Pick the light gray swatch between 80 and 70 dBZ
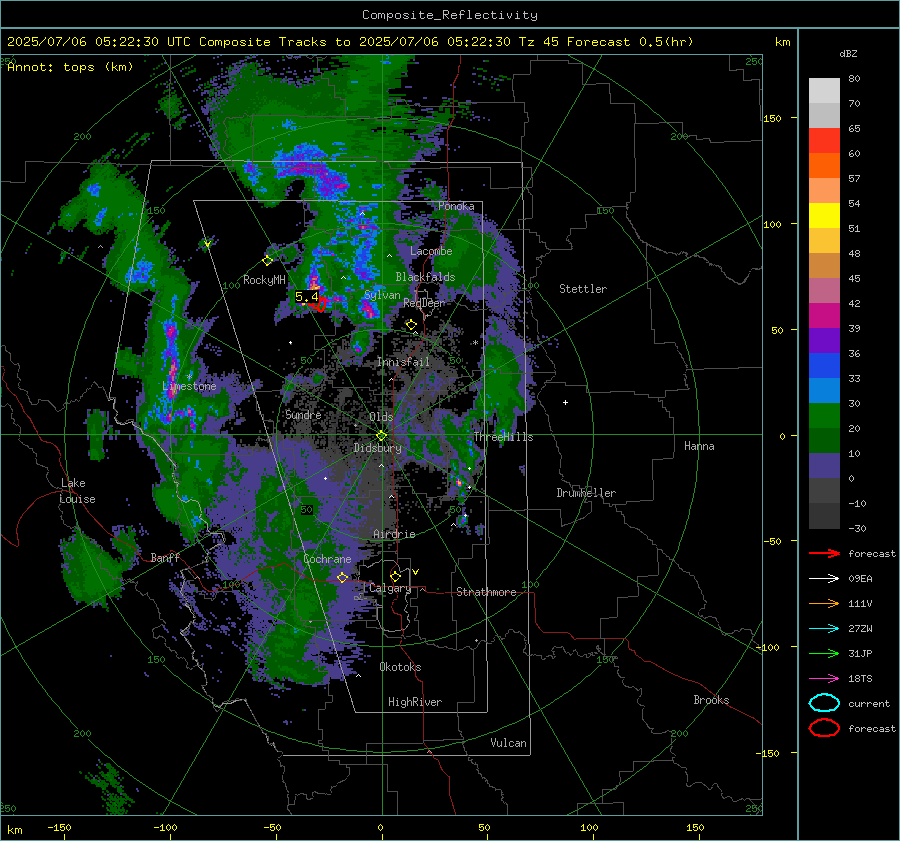900x841 pixels. 824,91
